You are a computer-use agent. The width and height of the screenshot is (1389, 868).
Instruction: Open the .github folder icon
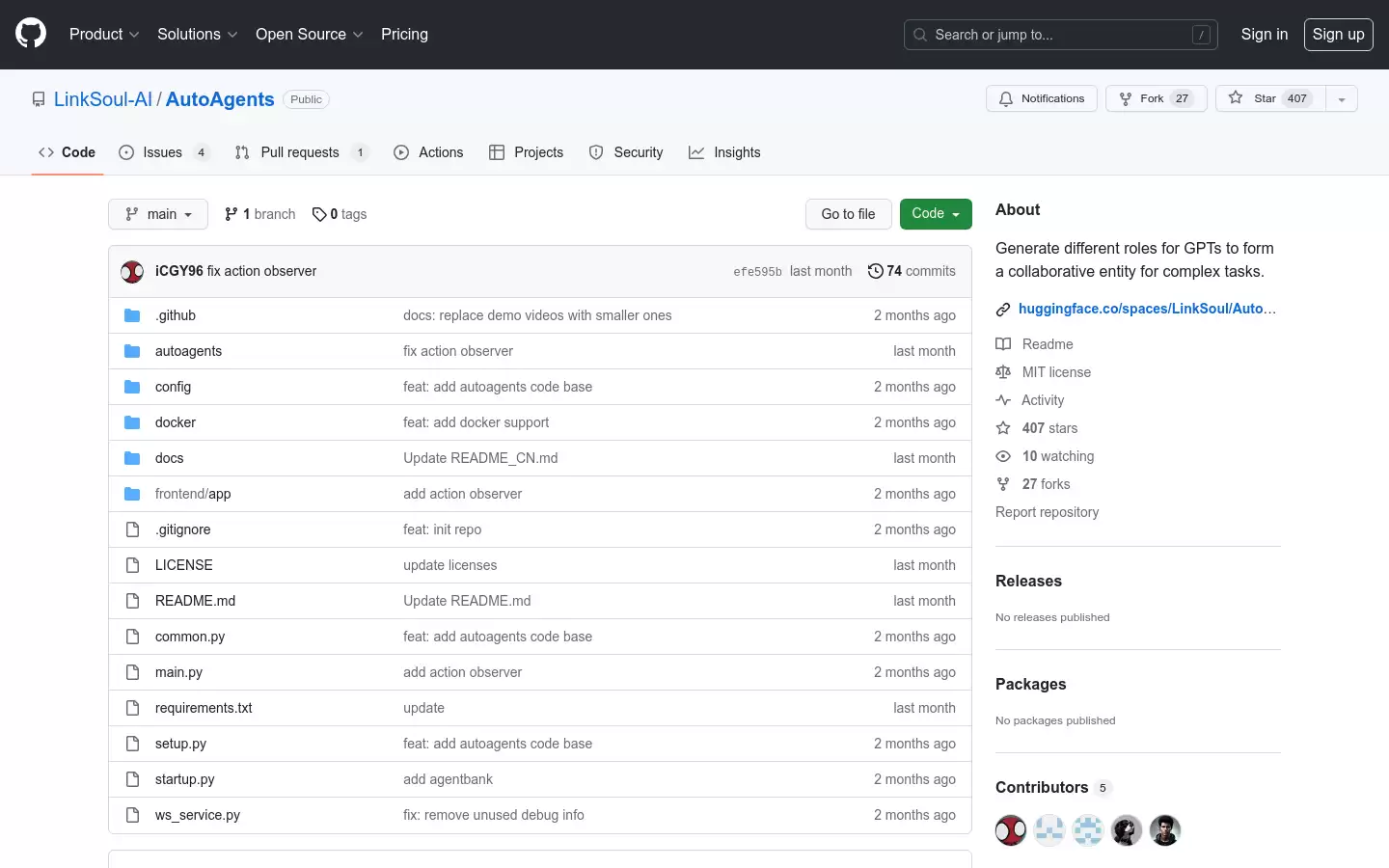tap(132, 315)
